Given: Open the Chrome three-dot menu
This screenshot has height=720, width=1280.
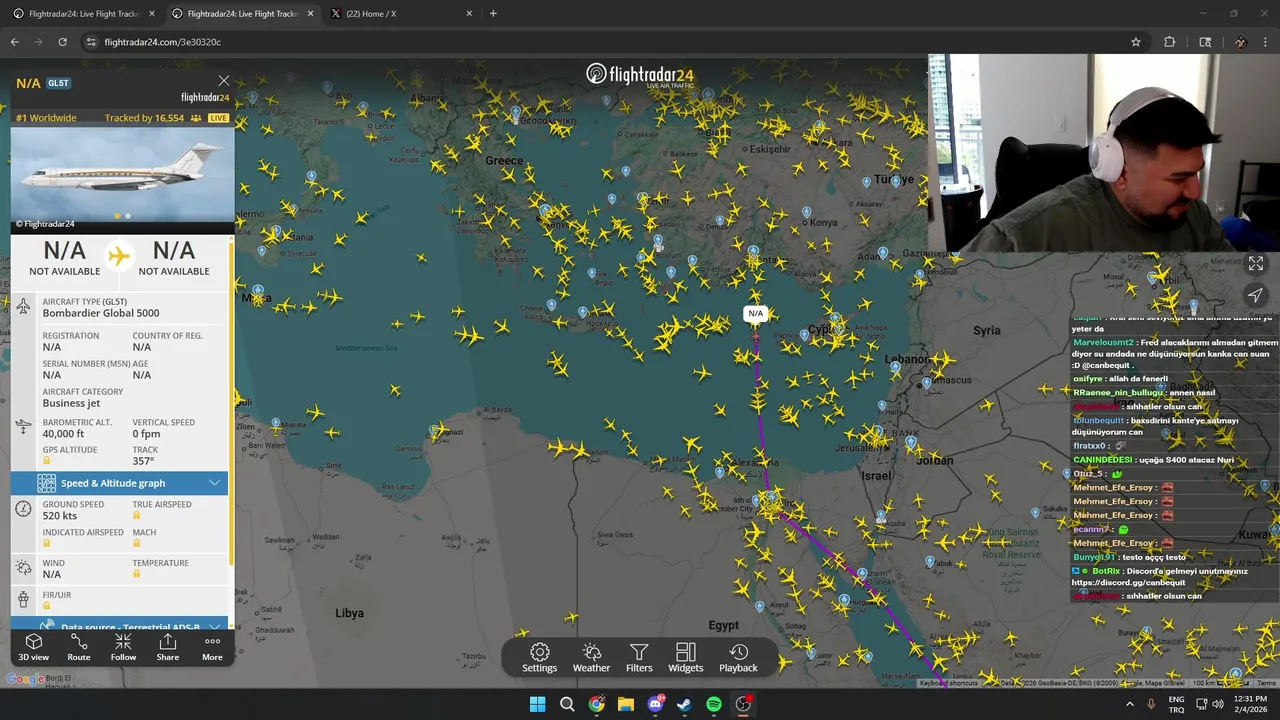Looking at the screenshot, I should (1265, 42).
